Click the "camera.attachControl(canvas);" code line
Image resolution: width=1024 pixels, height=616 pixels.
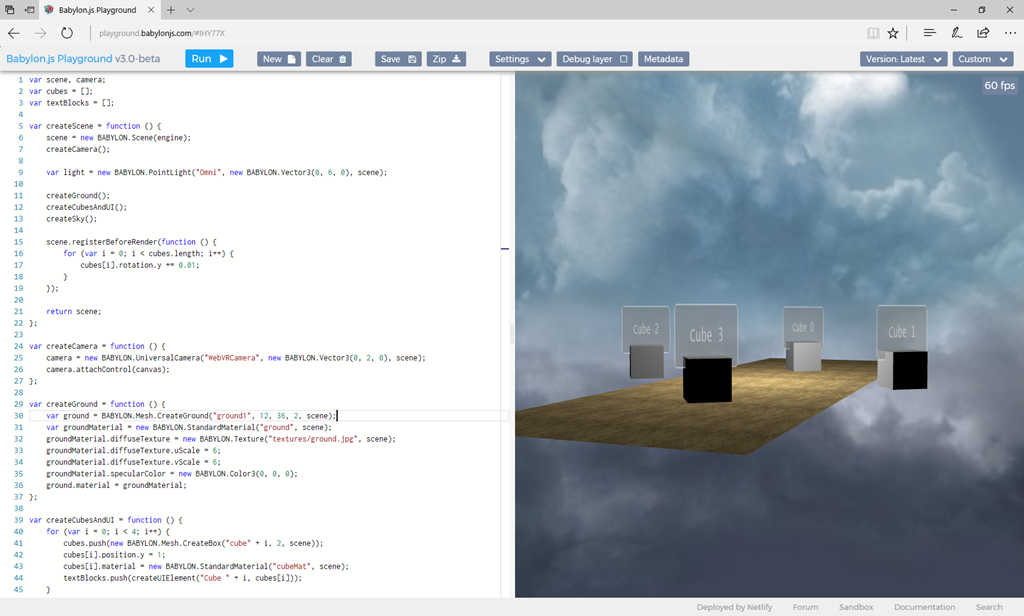tap(108, 369)
